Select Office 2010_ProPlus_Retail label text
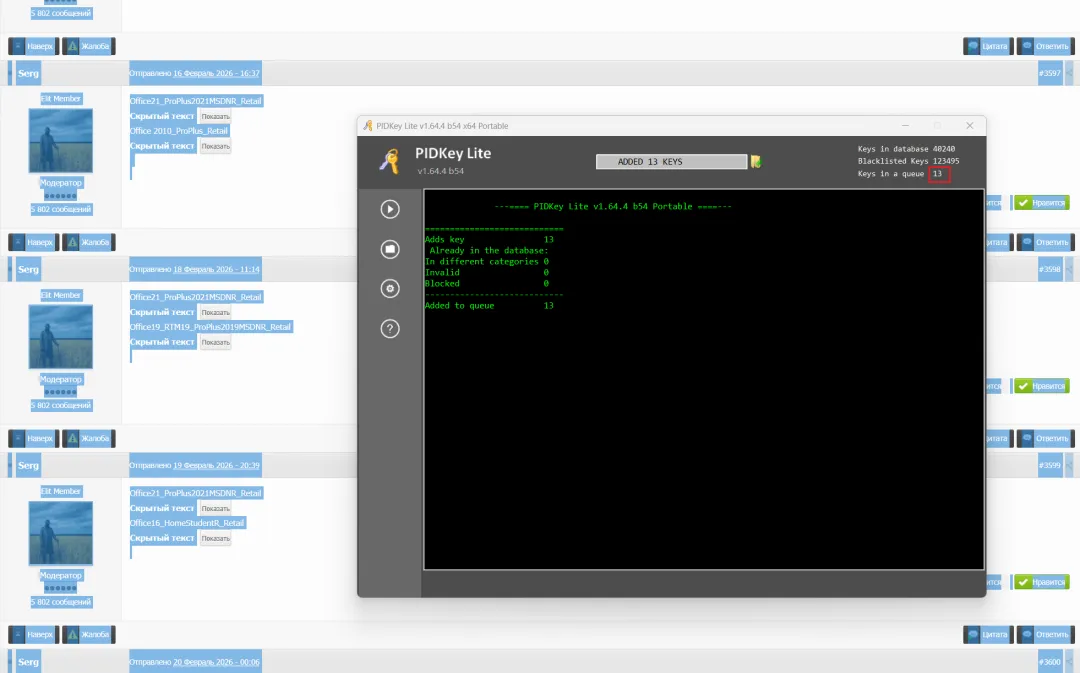This screenshot has width=1080, height=673. [179, 131]
